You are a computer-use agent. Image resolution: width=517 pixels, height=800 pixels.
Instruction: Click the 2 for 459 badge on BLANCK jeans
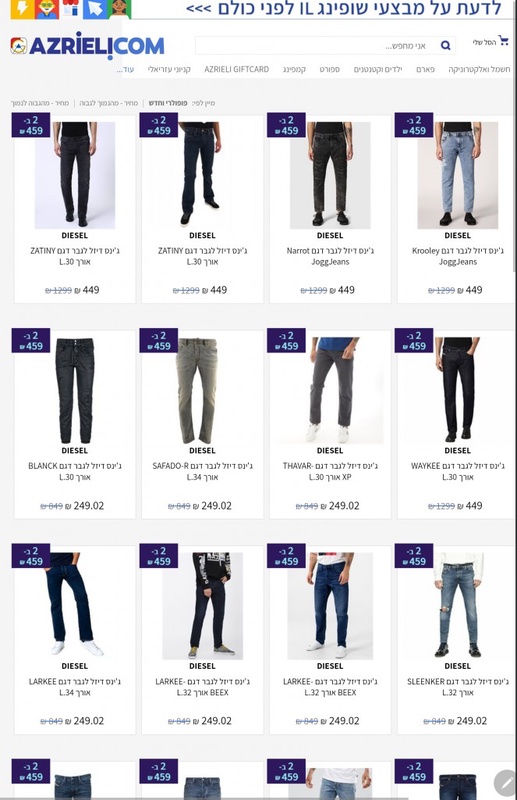[x=31, y=341]
